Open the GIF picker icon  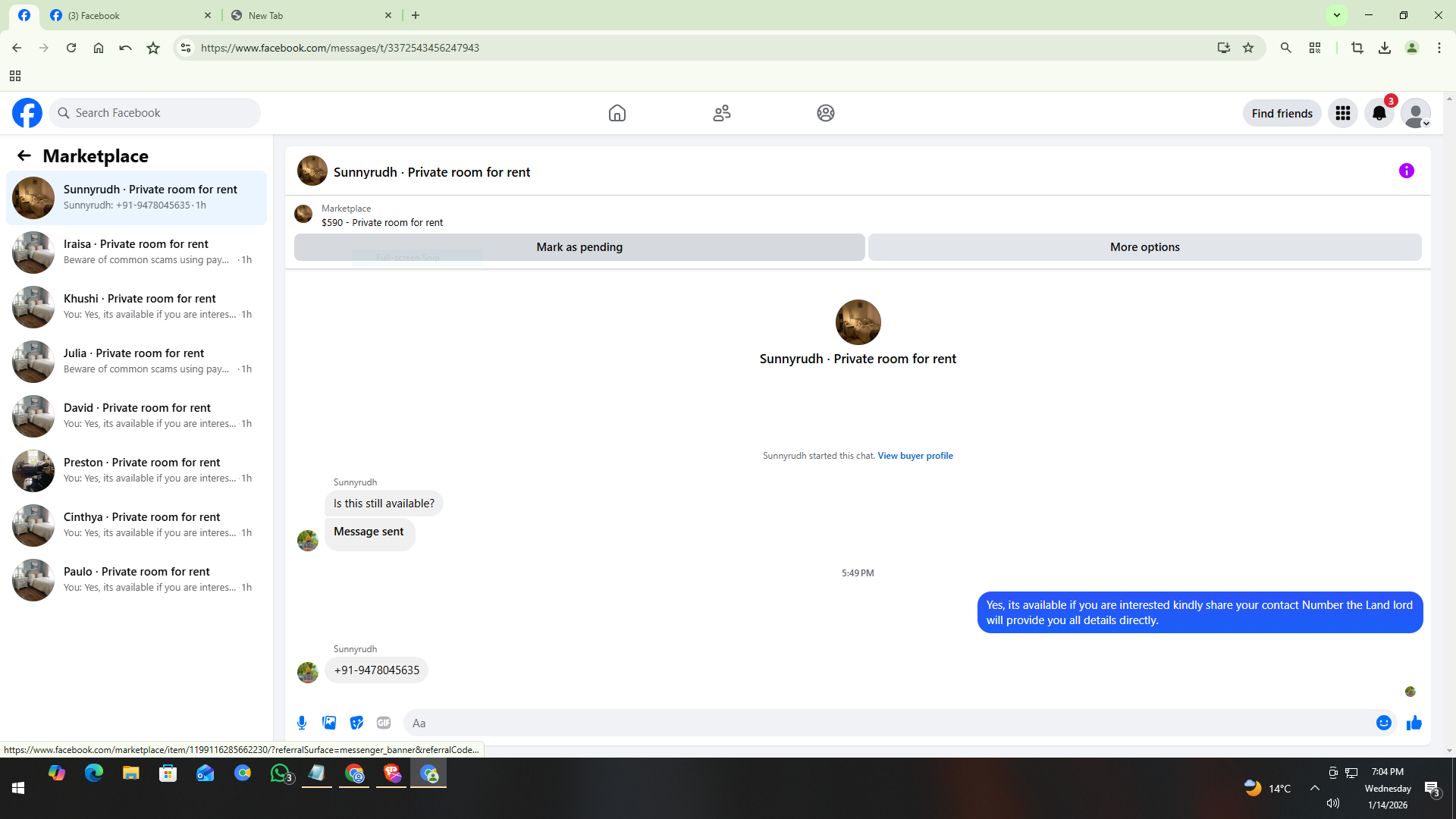point(384,723)
